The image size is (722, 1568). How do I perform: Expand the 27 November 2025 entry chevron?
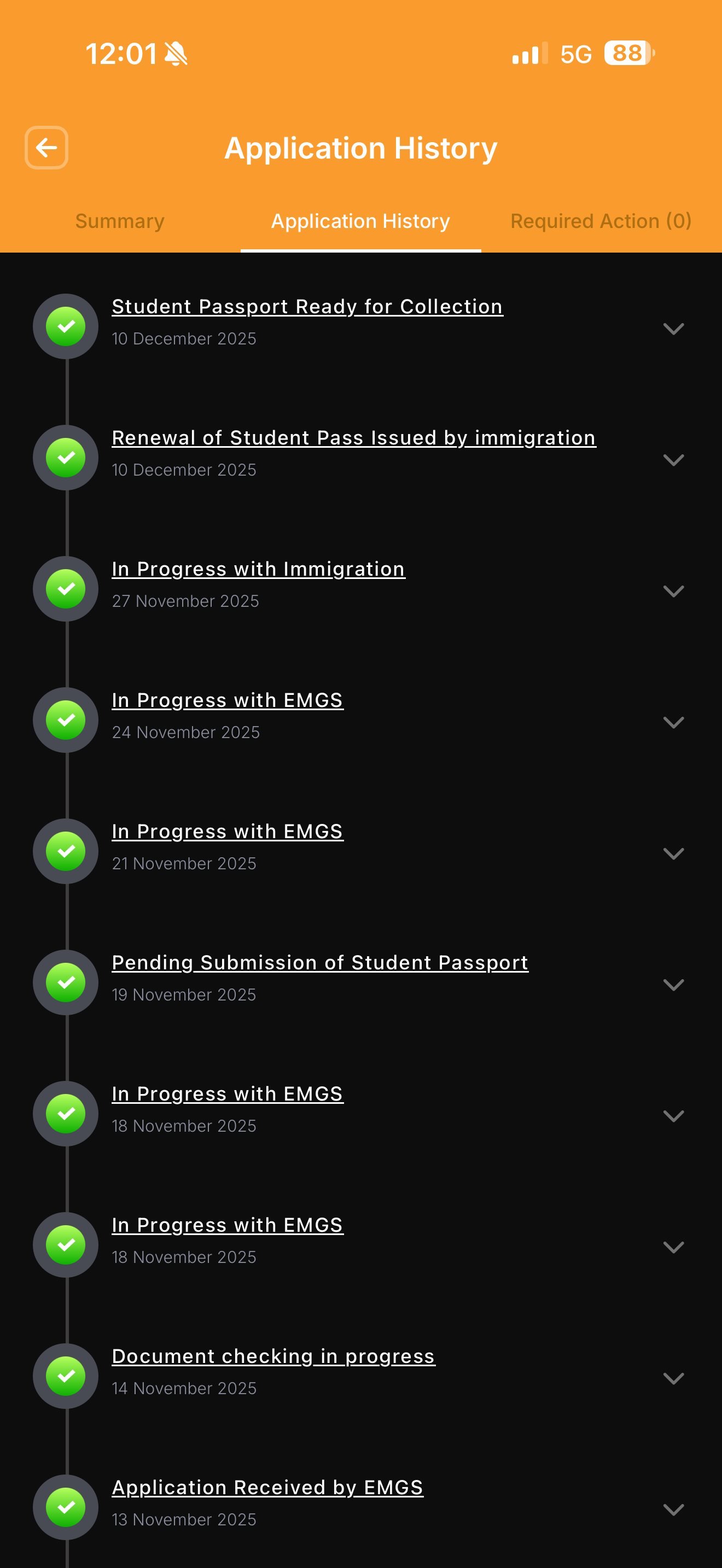673,591
